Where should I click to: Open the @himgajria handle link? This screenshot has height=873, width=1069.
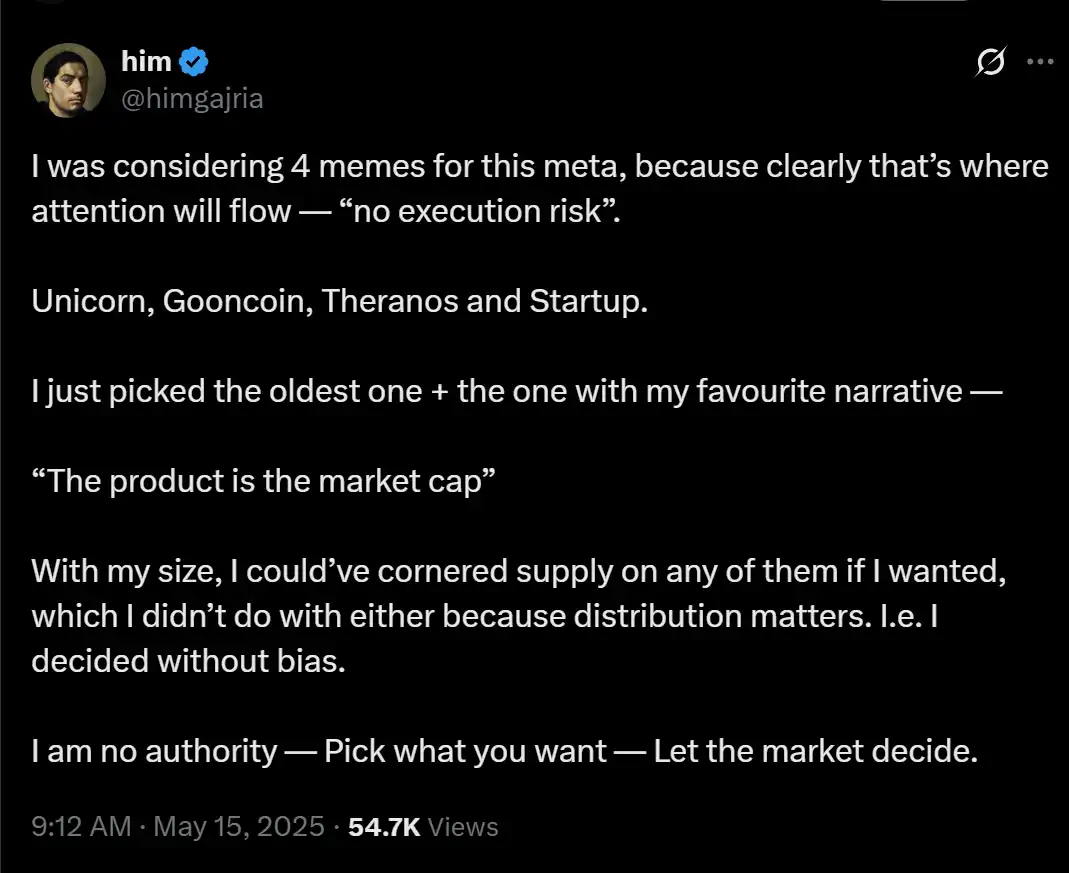(191, 98)
